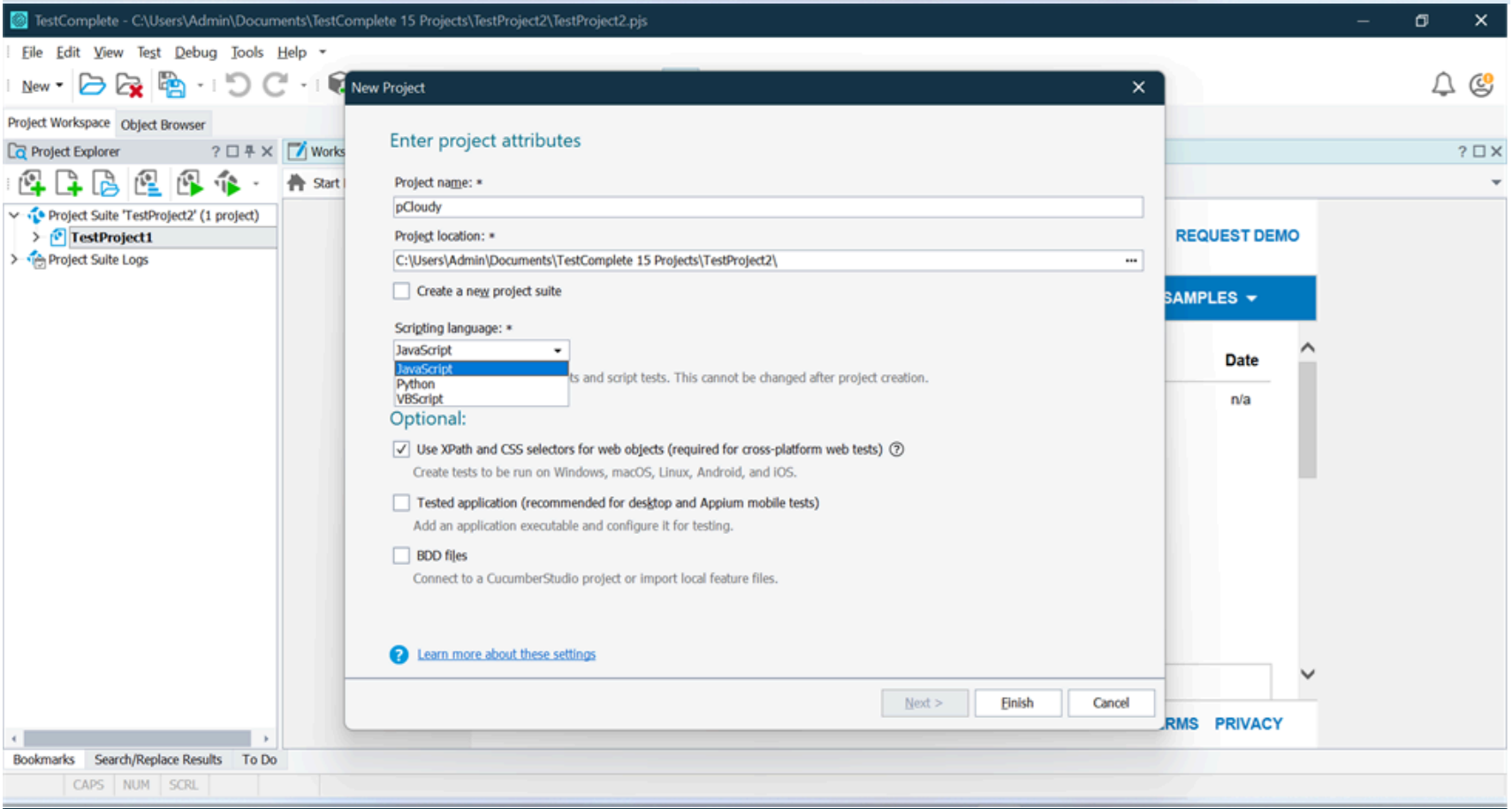Click the Project name input field
Screen dimensions: 1512x809
click(767, 207)
